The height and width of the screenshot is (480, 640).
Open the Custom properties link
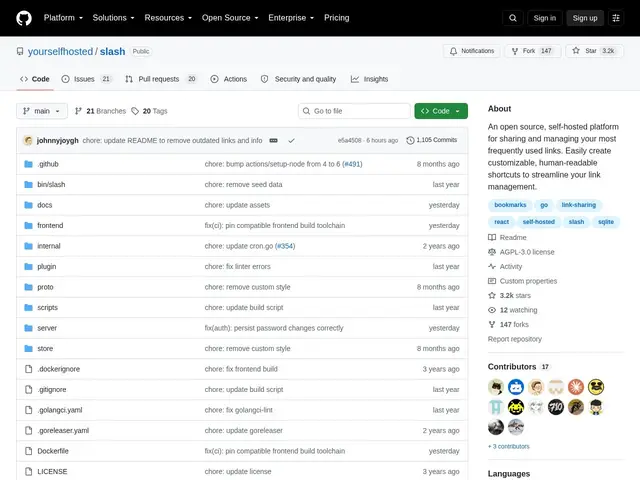[x=522, y=281]
